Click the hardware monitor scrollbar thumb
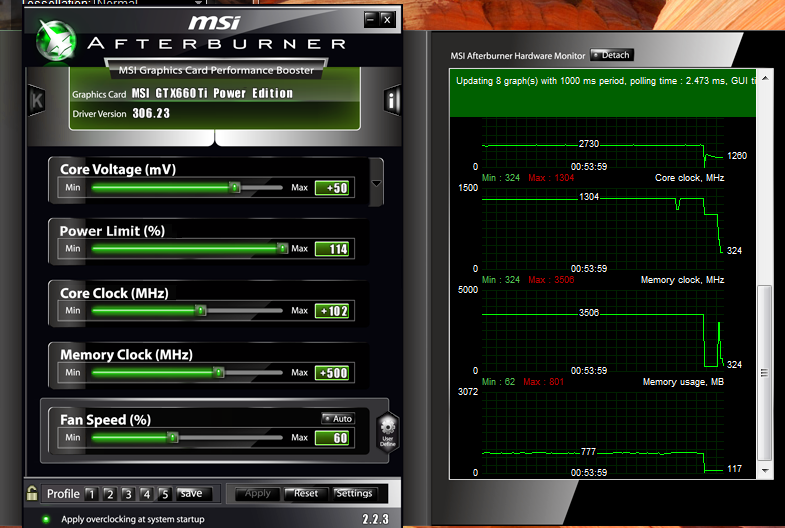The height and width of the screenshot is (528, 785). tap(764, 372)
